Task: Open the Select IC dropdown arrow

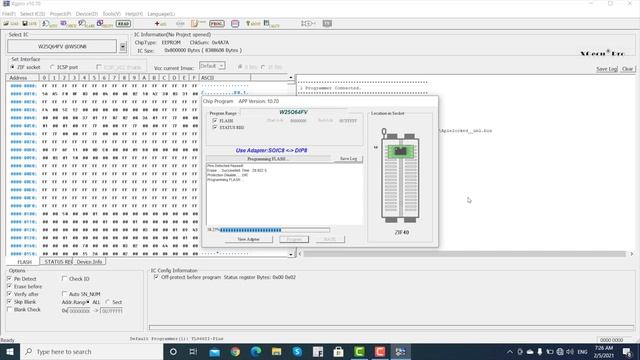Action: point(122,47)
